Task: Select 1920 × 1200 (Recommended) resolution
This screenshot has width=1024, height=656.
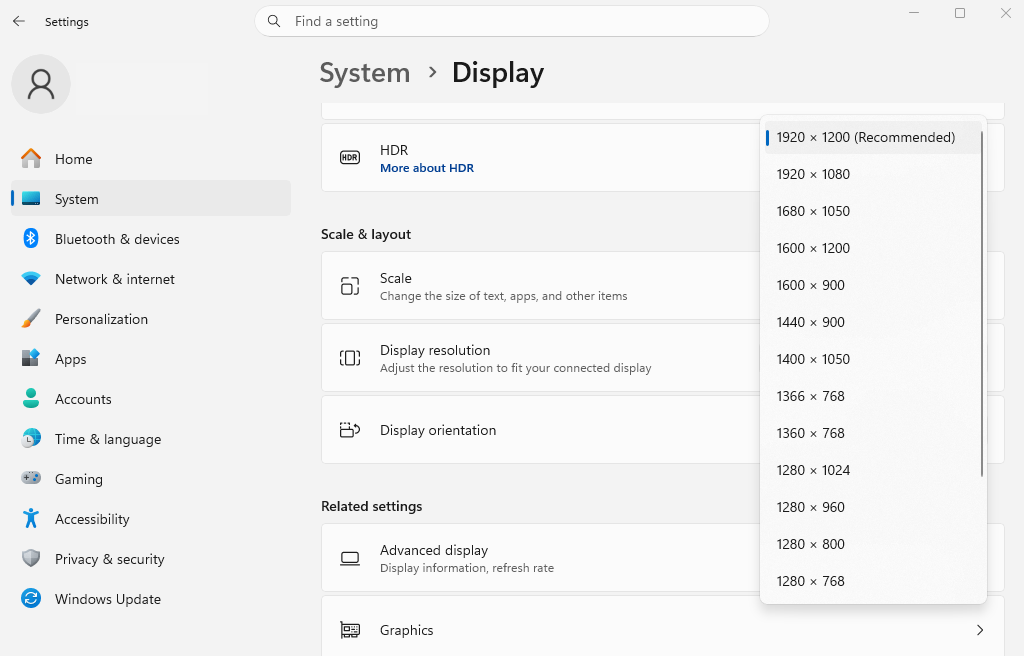Action: click(873, 137)
